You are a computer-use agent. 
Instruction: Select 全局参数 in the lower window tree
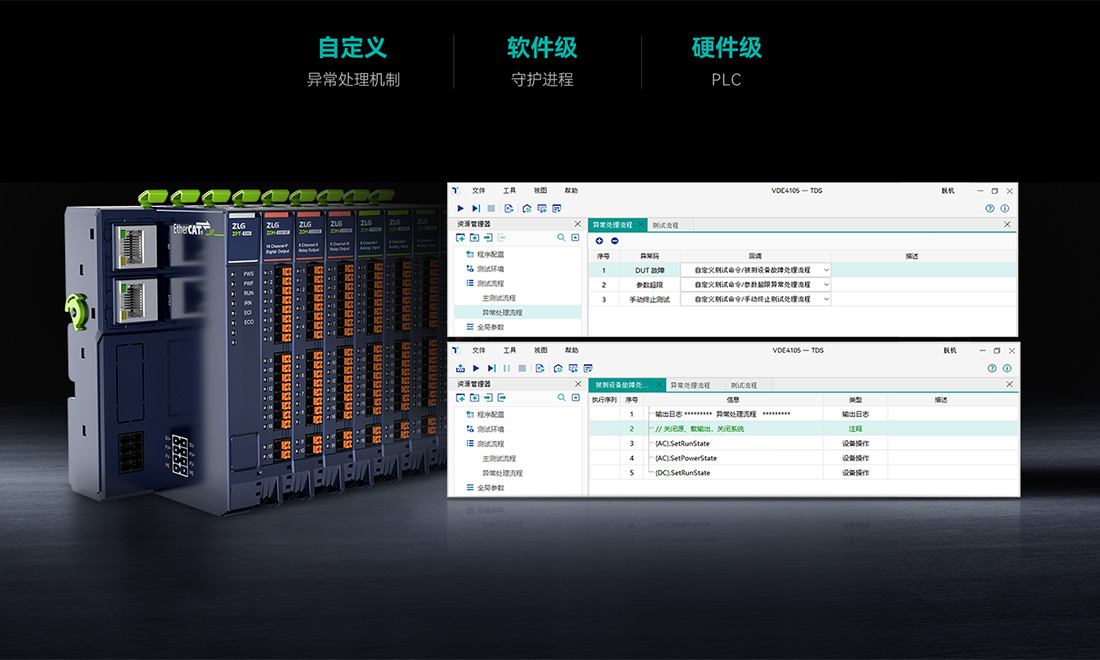[491, 488]
